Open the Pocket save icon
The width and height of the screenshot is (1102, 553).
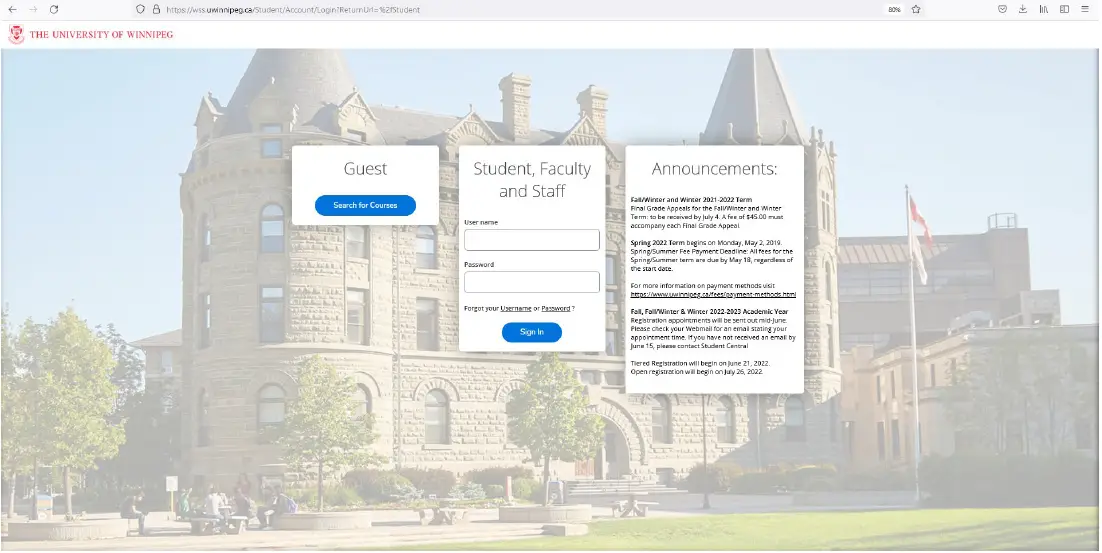click(1002, 9)
